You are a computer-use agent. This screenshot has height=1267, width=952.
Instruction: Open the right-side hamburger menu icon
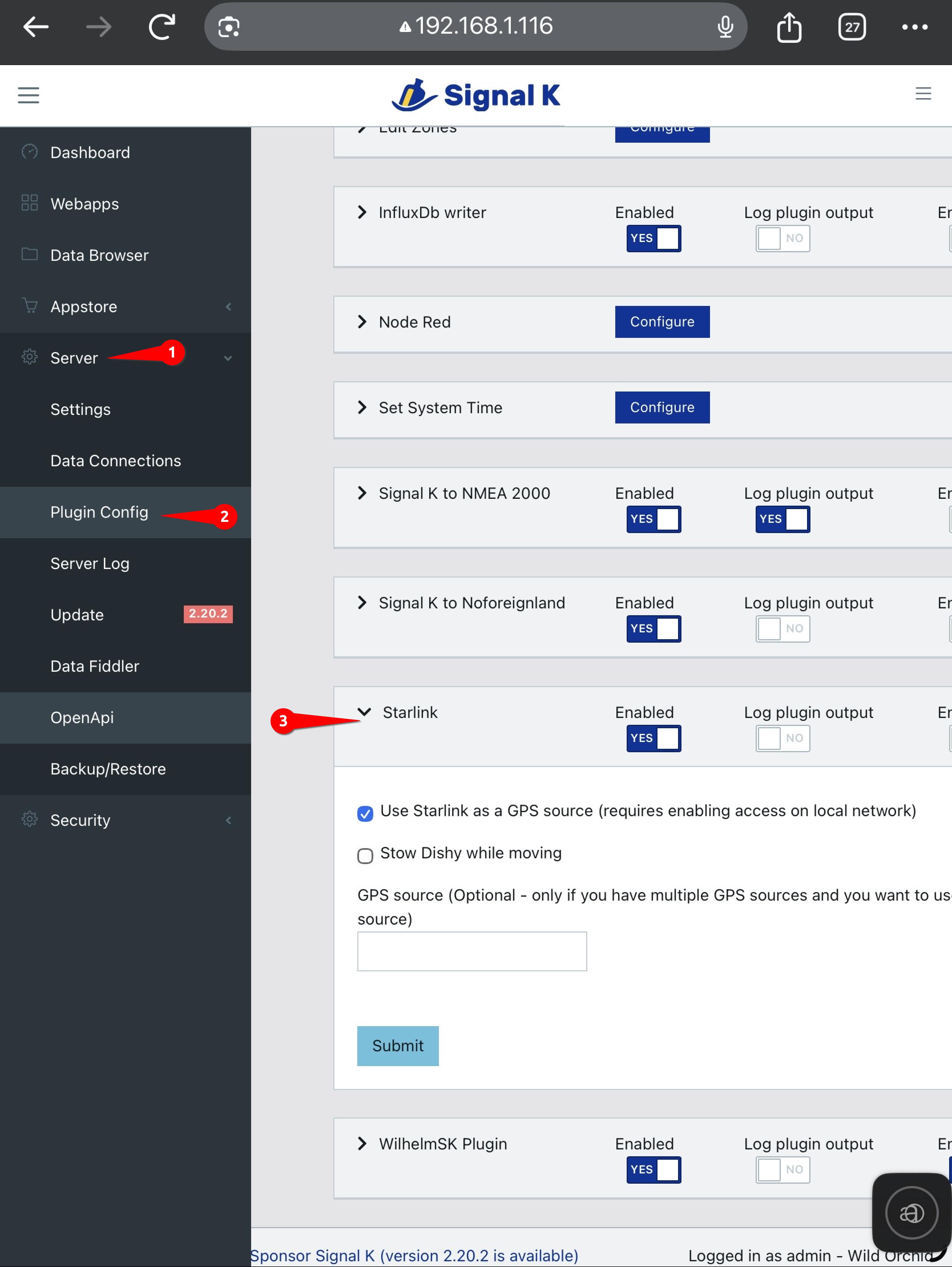tap(922, 93)
